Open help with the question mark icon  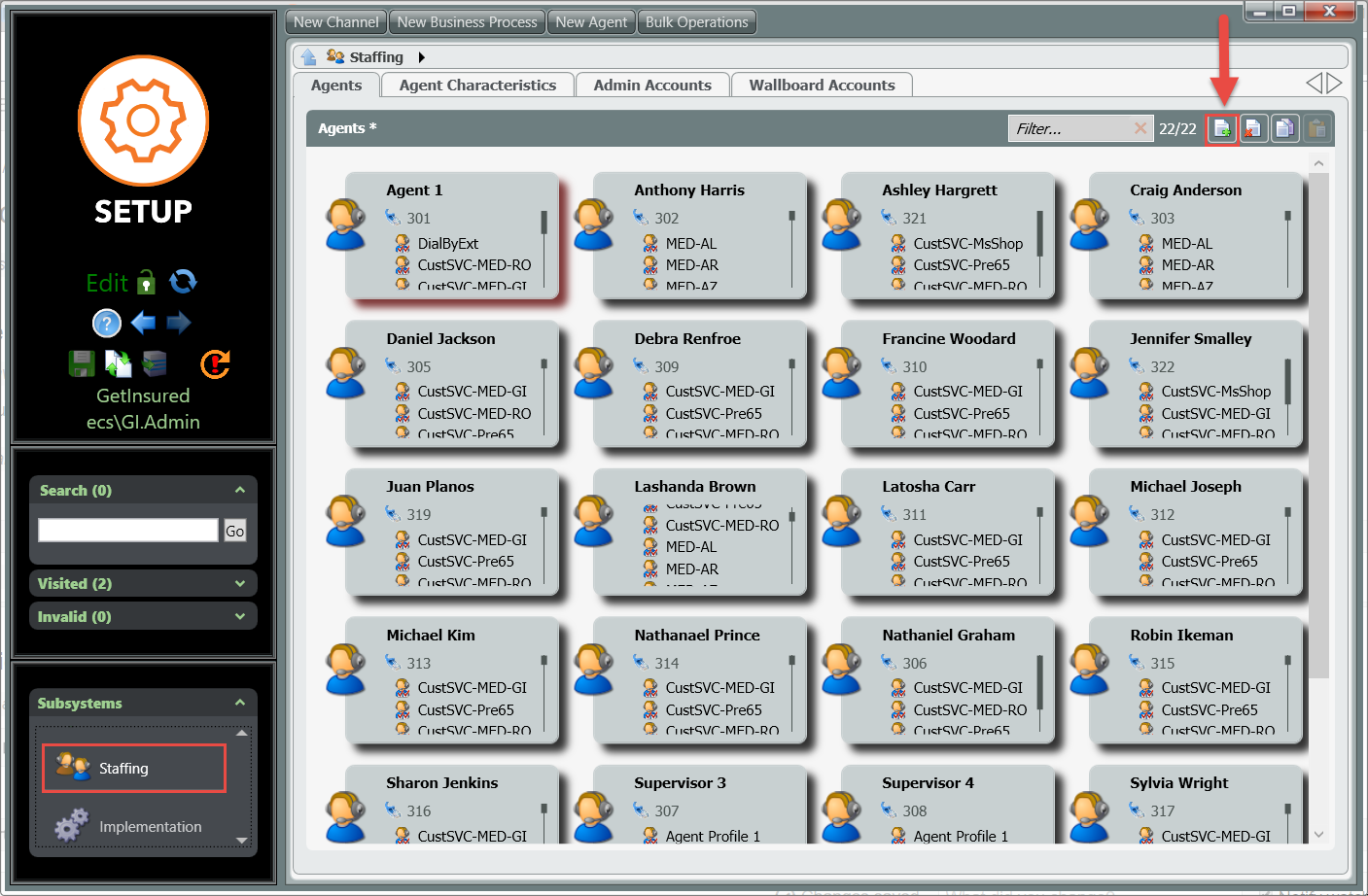coord(106,323)
